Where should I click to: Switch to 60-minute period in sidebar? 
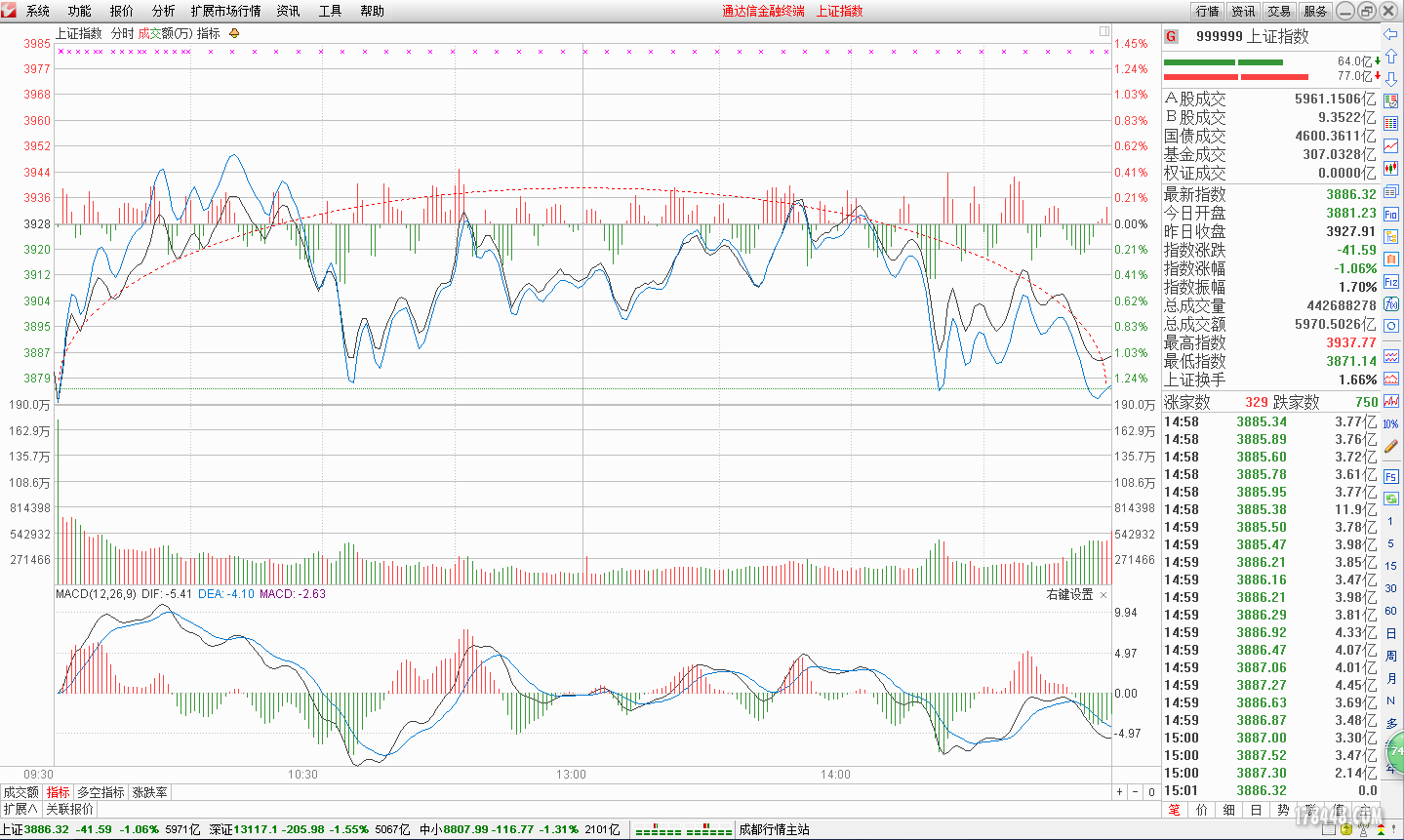pyautogui.click(x=1391, y=611)
